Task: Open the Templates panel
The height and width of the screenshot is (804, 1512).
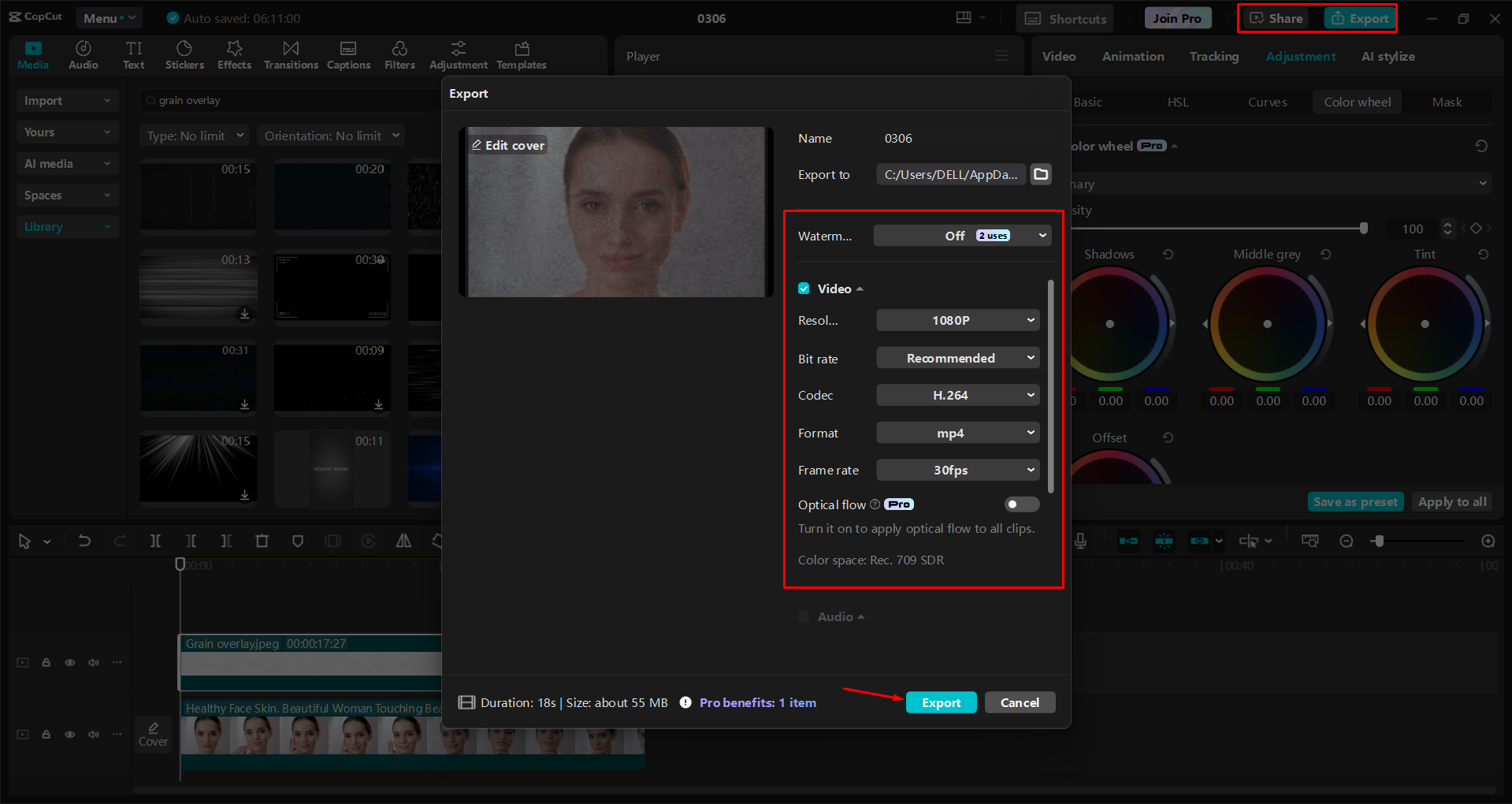Action: pos(521,54)
